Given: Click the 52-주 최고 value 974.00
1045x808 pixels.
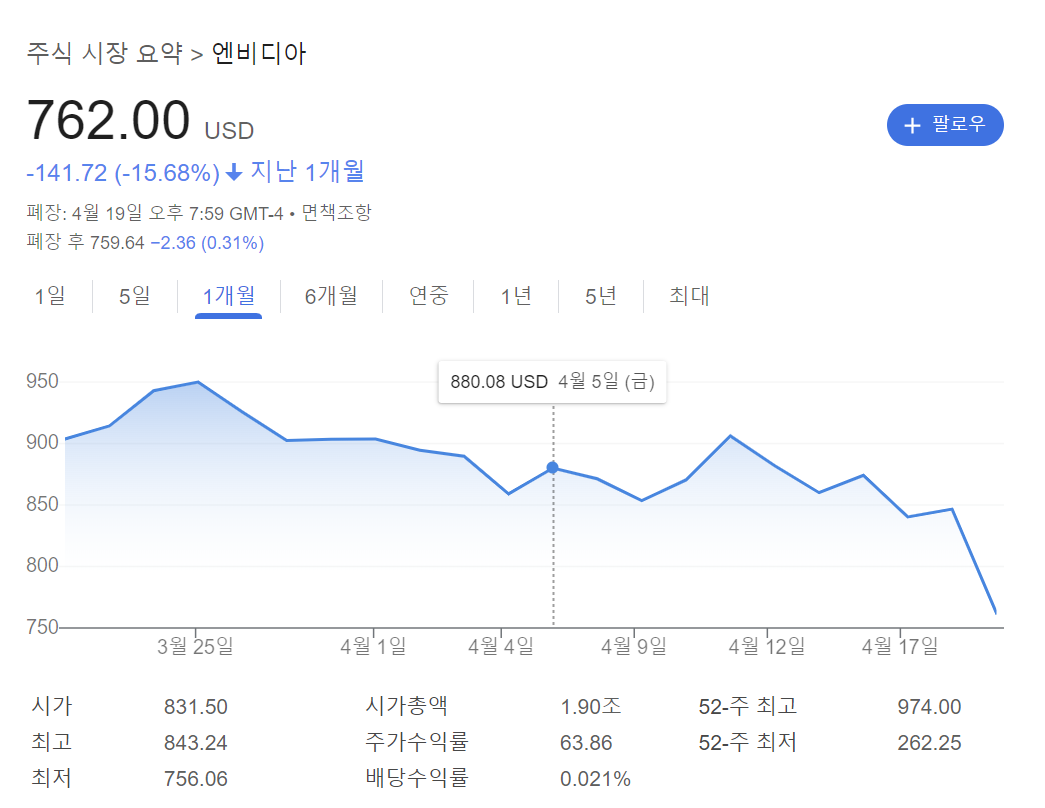Looking at the screenshot, I should pyautogui.click(x=929, y=705).
